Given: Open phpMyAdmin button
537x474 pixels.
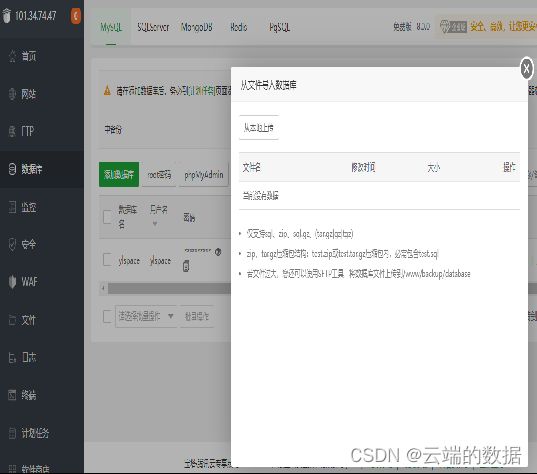Looking at the screenshot, I should tap(204, 175).
